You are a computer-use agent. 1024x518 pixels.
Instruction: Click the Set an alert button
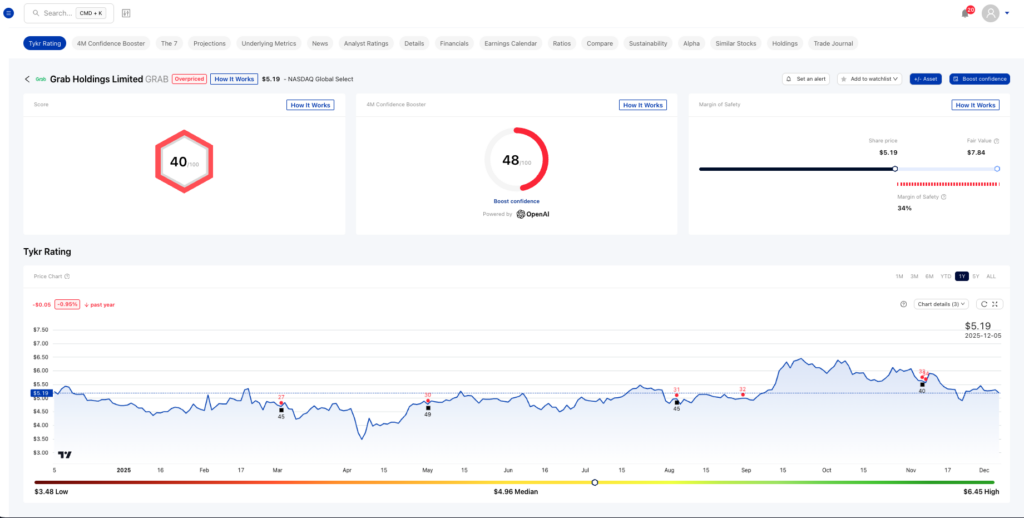click(806, 79)
